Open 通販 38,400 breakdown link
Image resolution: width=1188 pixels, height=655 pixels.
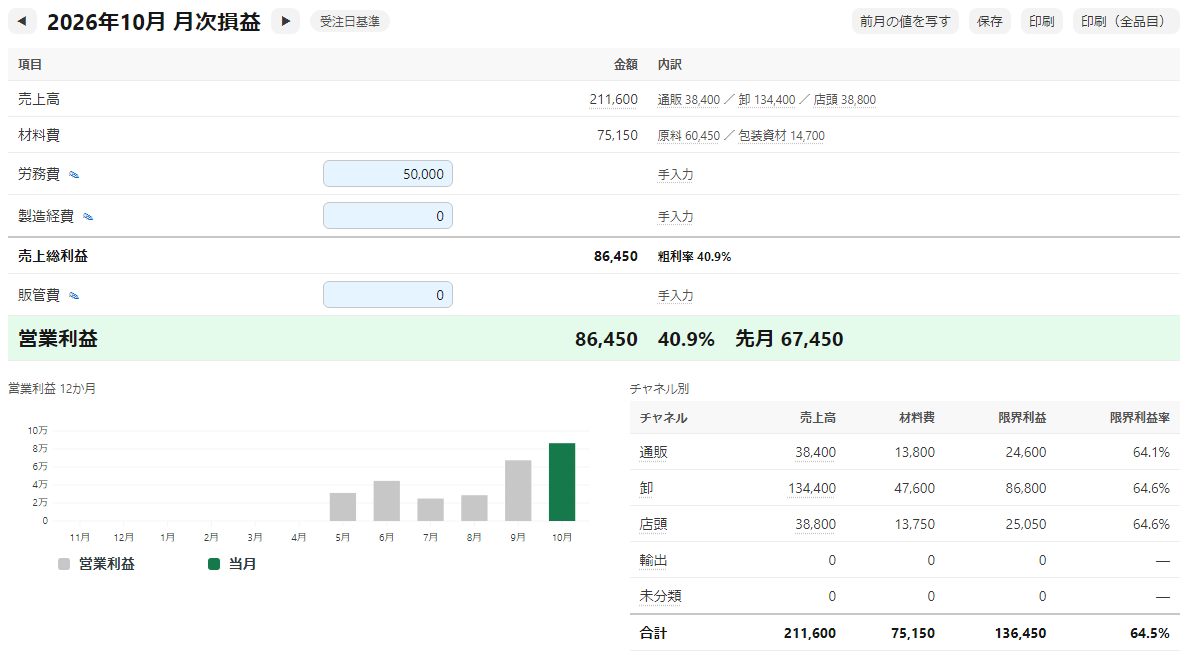[x=689, y=100]
